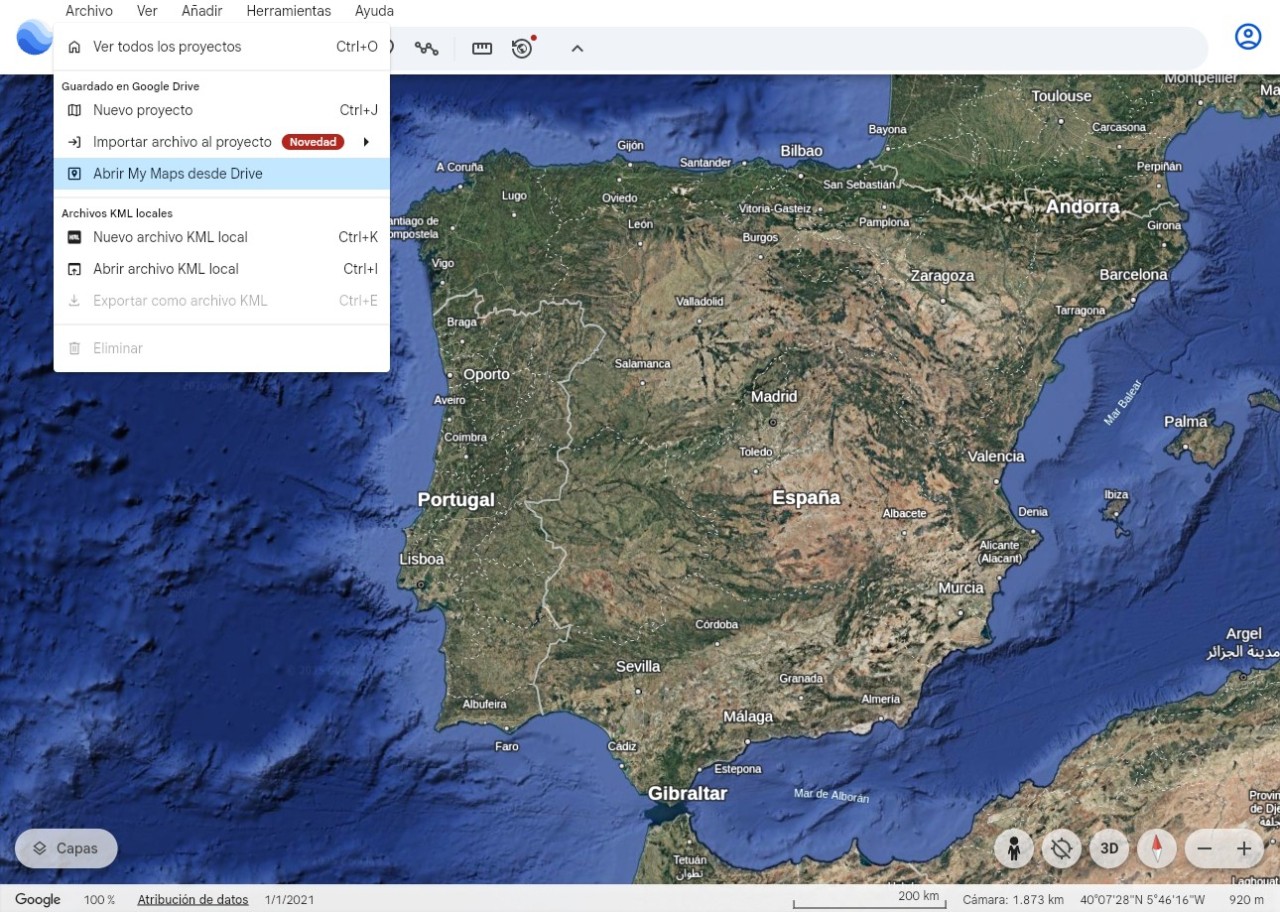Zoom out with the minus button
Image resolution: width=1280 pixels, height=912 pixels.
[x=1204, y=849]
